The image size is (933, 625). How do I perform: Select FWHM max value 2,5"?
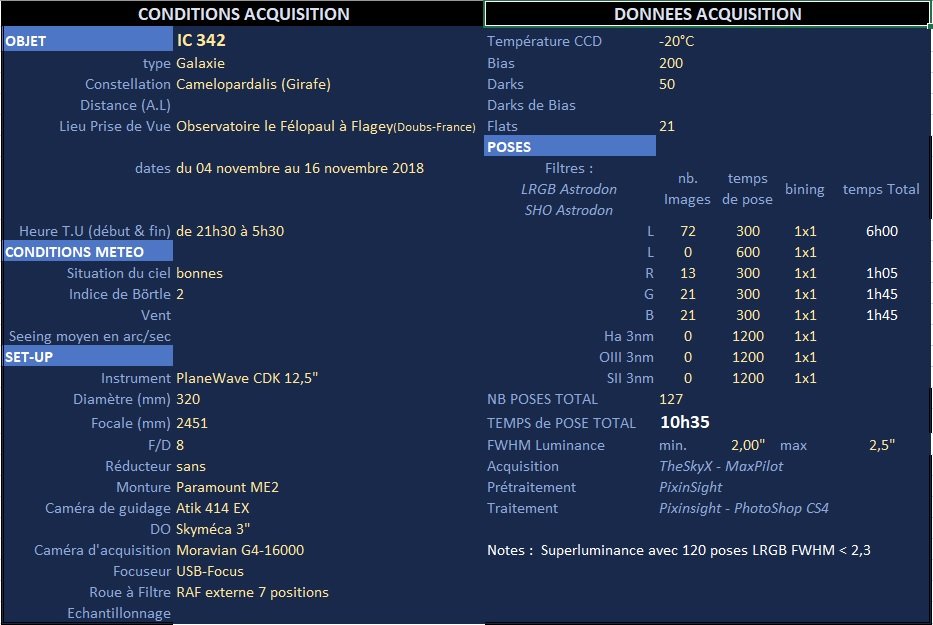point(882,445)
